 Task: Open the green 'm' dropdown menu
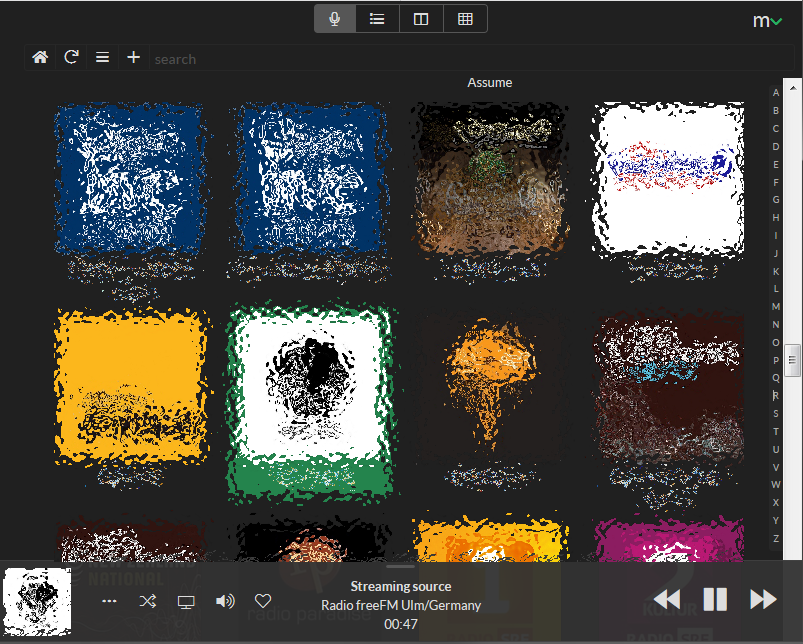pyautogui.click(x=767, y=20)
